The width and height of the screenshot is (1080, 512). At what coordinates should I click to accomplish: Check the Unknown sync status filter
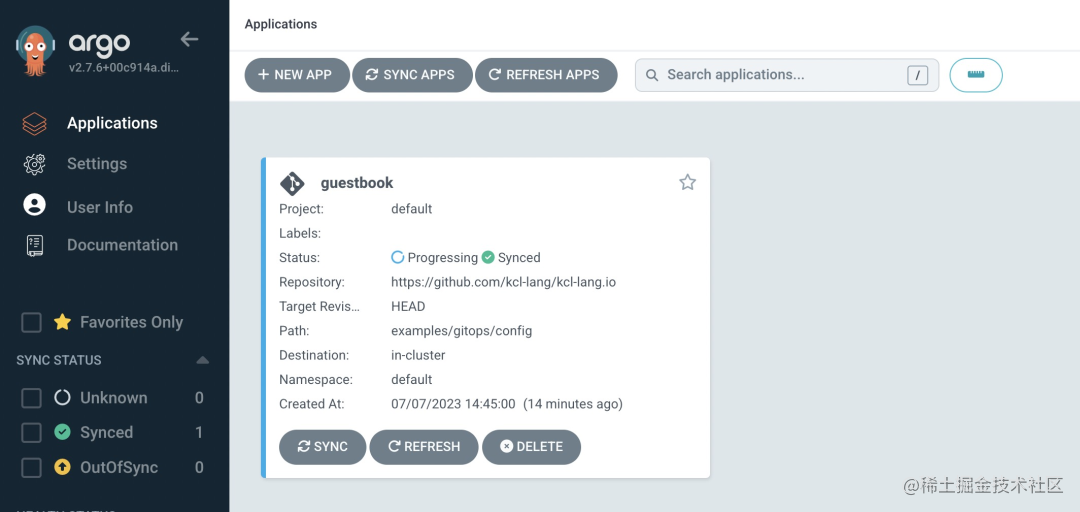(32, 398)
